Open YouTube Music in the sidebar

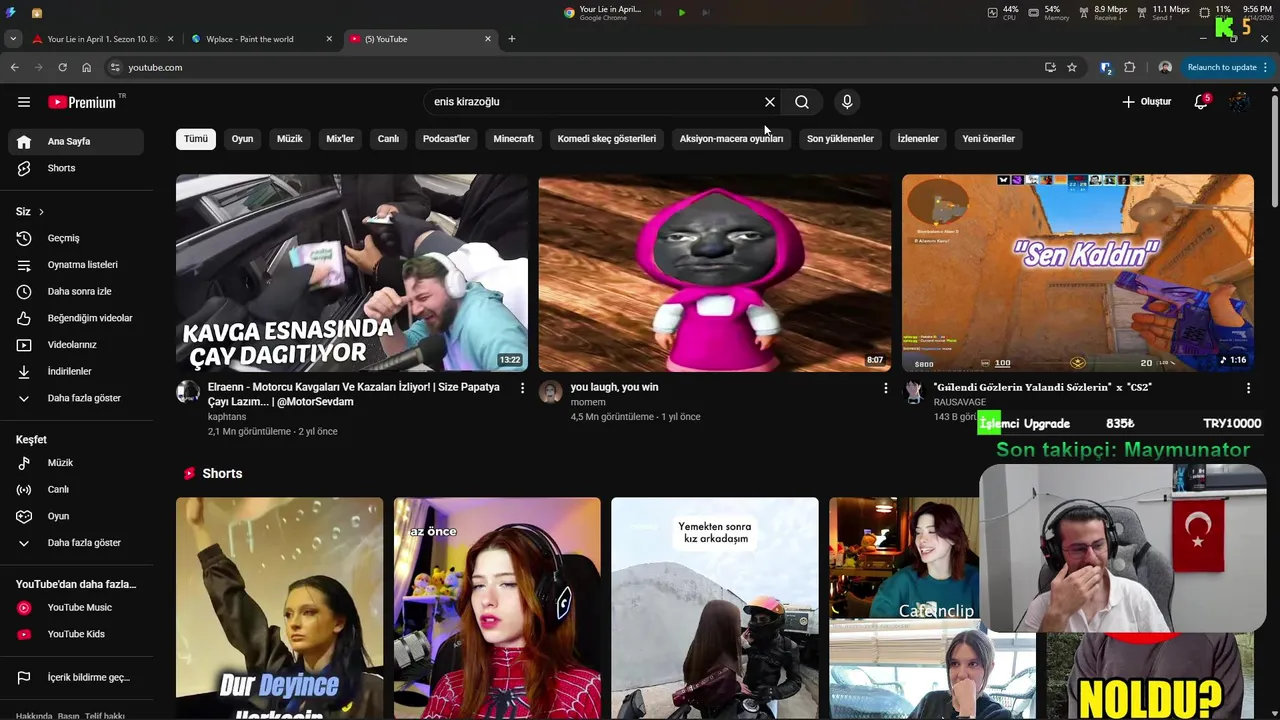[x=76, y=607]
